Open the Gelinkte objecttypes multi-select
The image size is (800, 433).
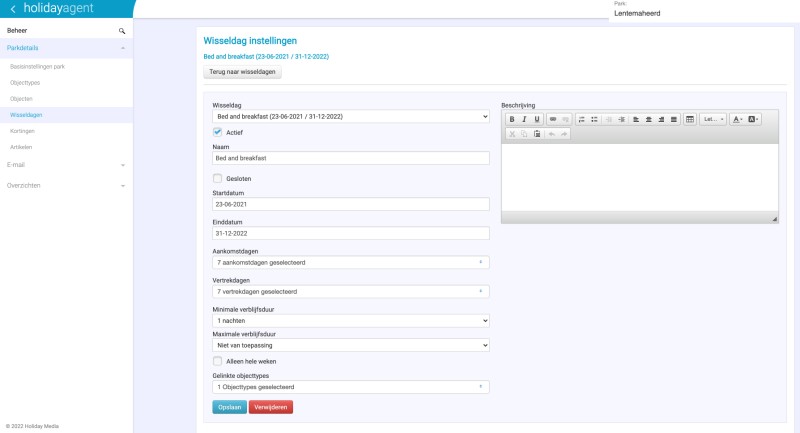coord(351,387)
